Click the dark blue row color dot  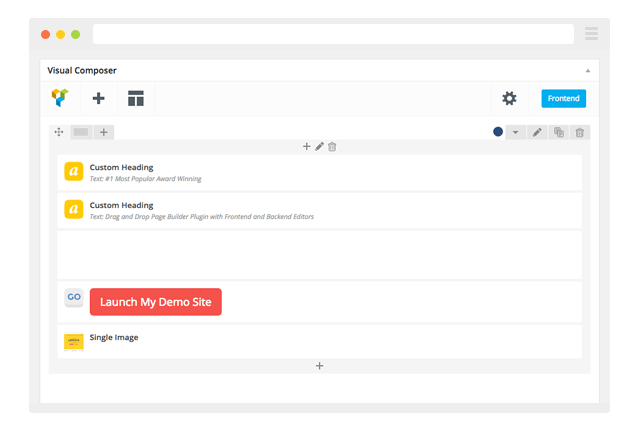(x=498, y=132)
